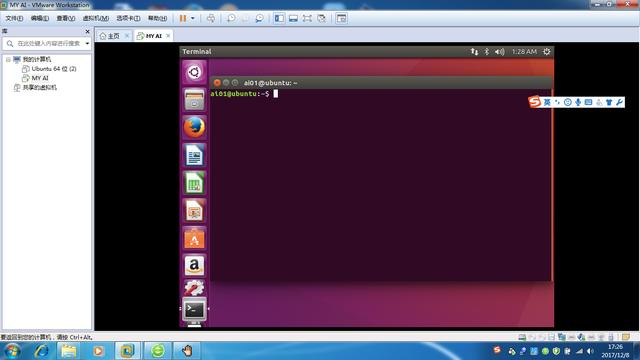Open the snapshot manager icon
The width and height of the screenshot is (640, 360).
[259, 18]
